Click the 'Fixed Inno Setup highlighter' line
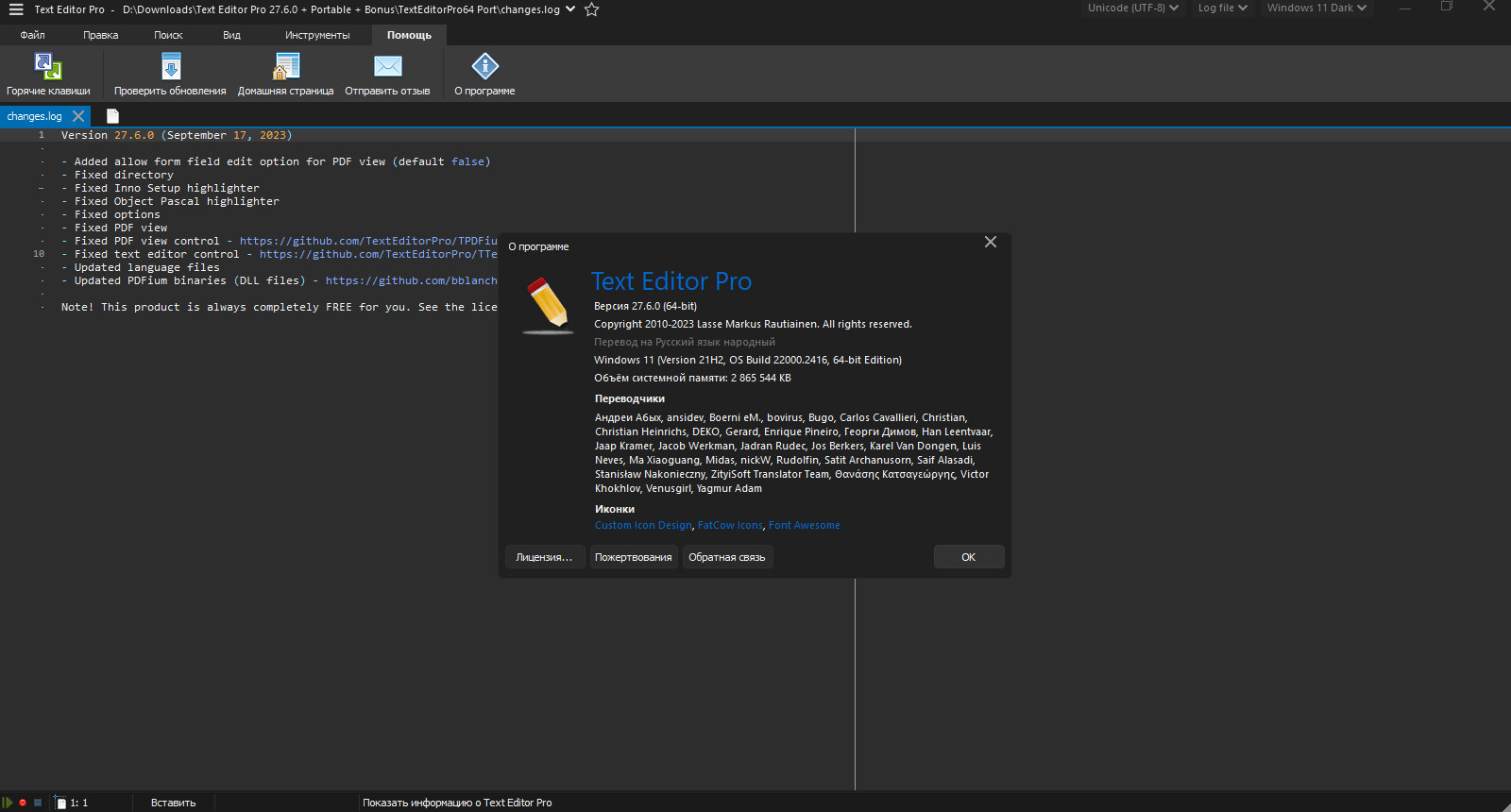This screenshot has height=812, width=1511. click(x=161, y=188)
